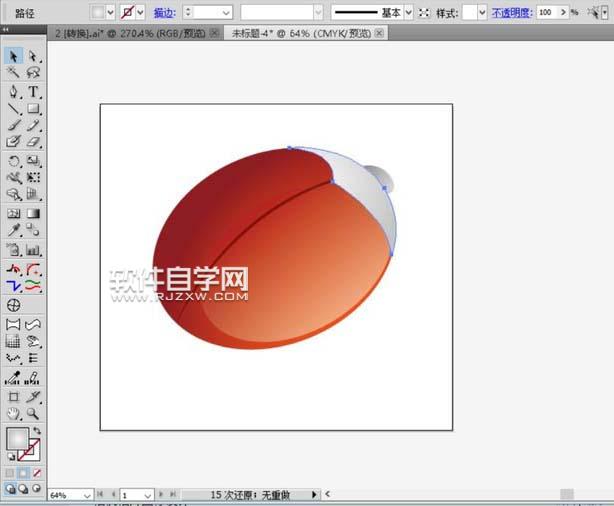Open the status bar options arrow
The height and width of the screenshot is (506, 614).
click(x=314, y=495)
